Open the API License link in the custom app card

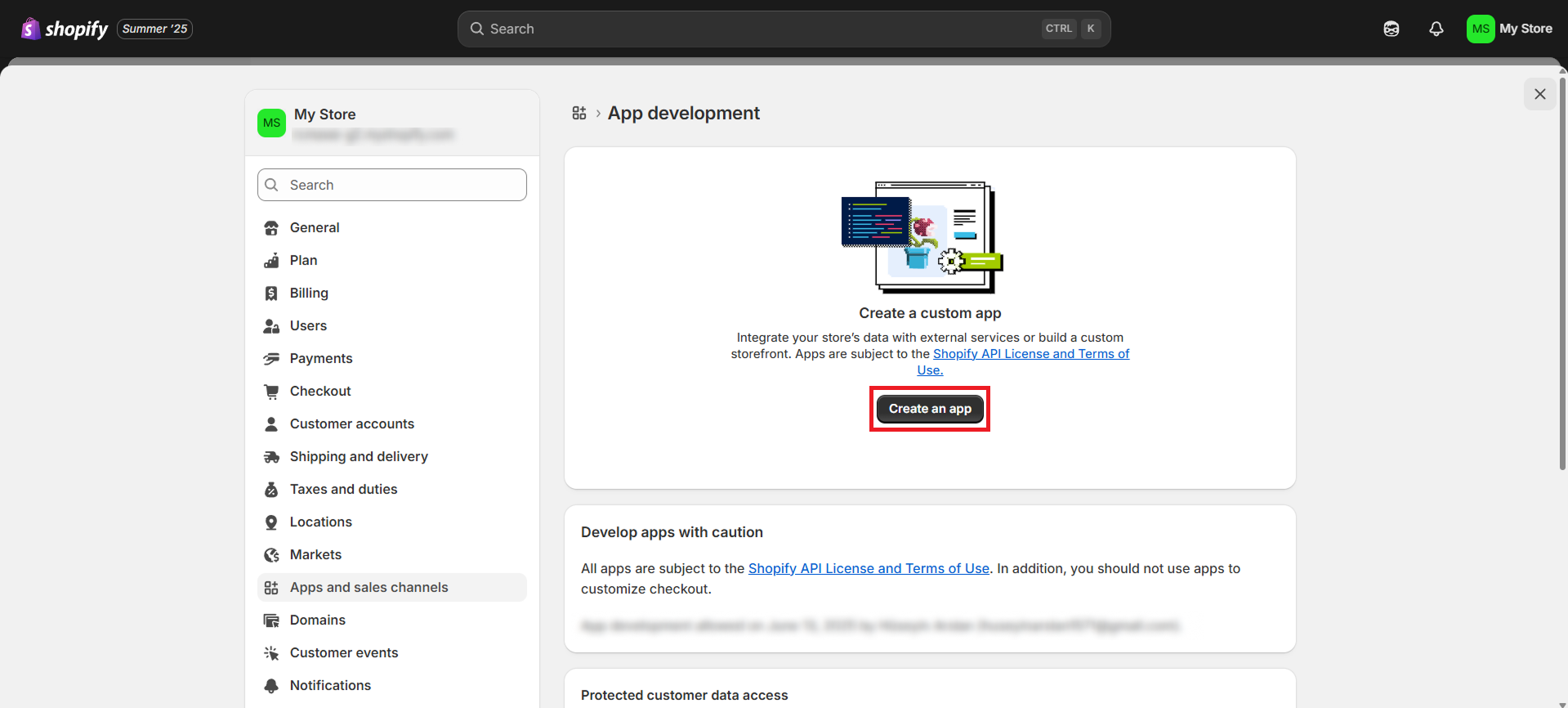pyautogui.click(x=1031, y=354)
